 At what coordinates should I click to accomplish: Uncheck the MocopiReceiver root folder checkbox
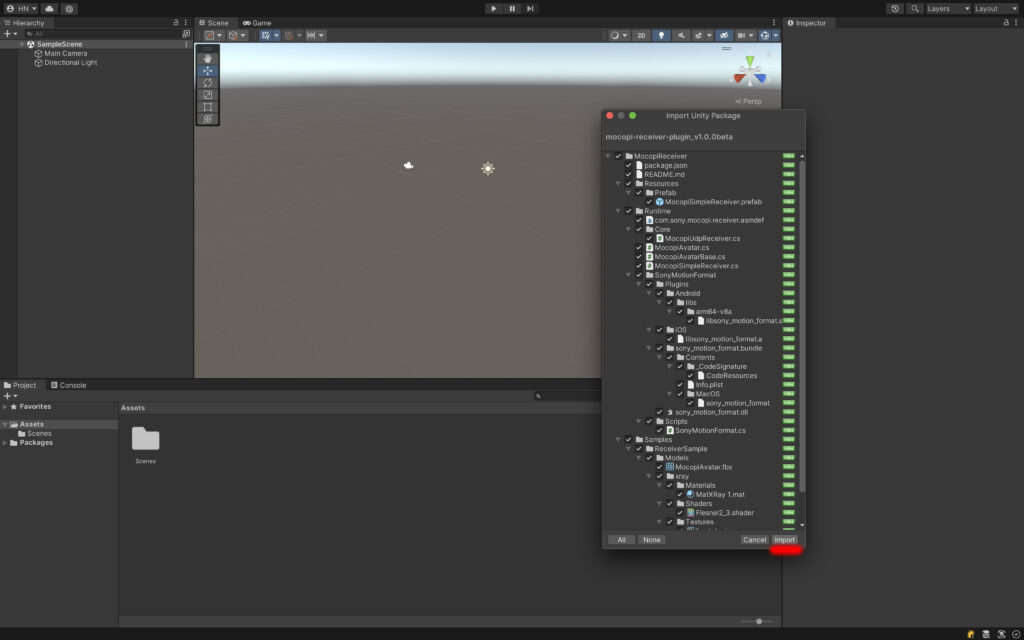point(618,156)
